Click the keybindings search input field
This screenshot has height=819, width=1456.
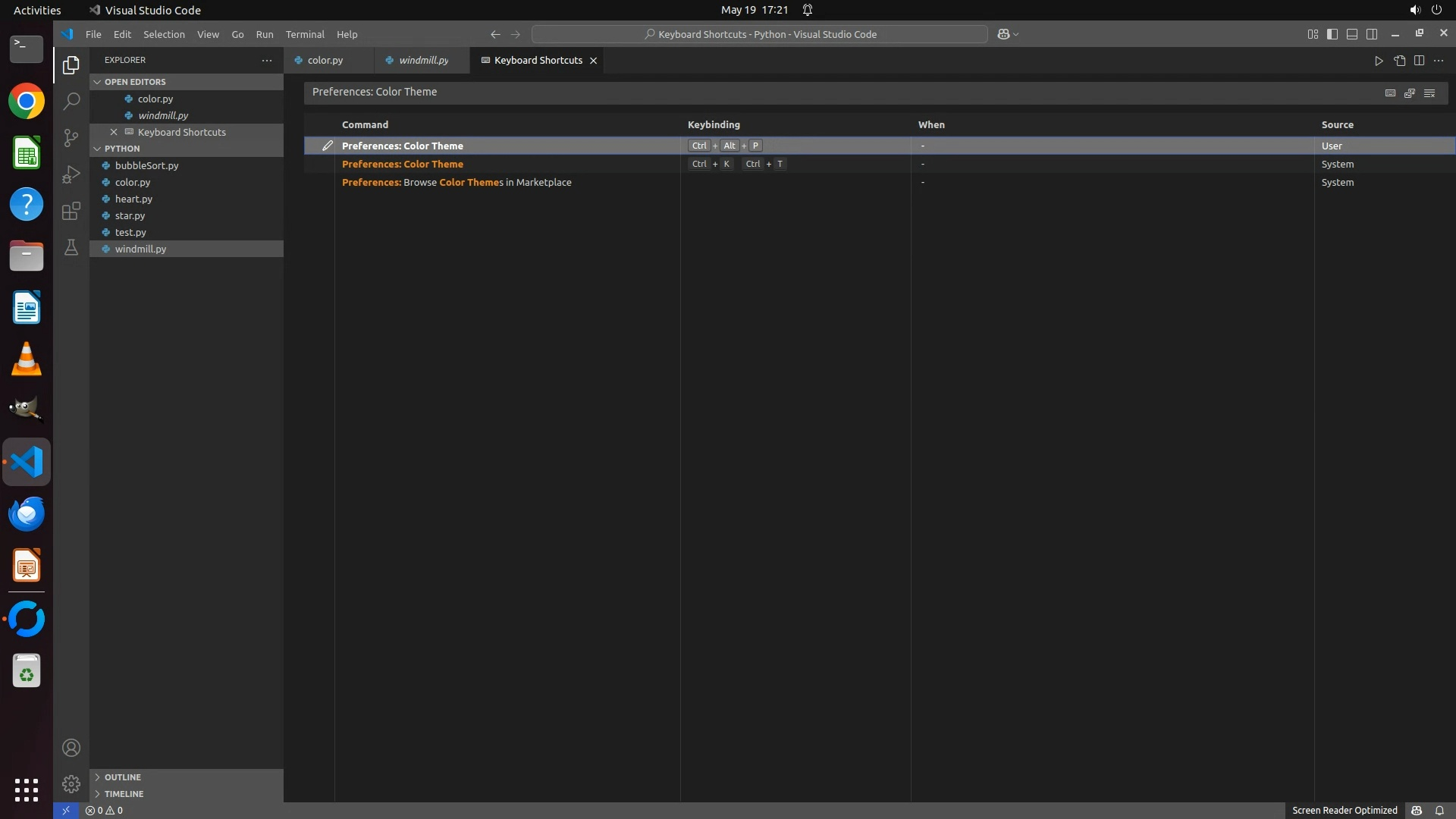click(x=834, y=93)
